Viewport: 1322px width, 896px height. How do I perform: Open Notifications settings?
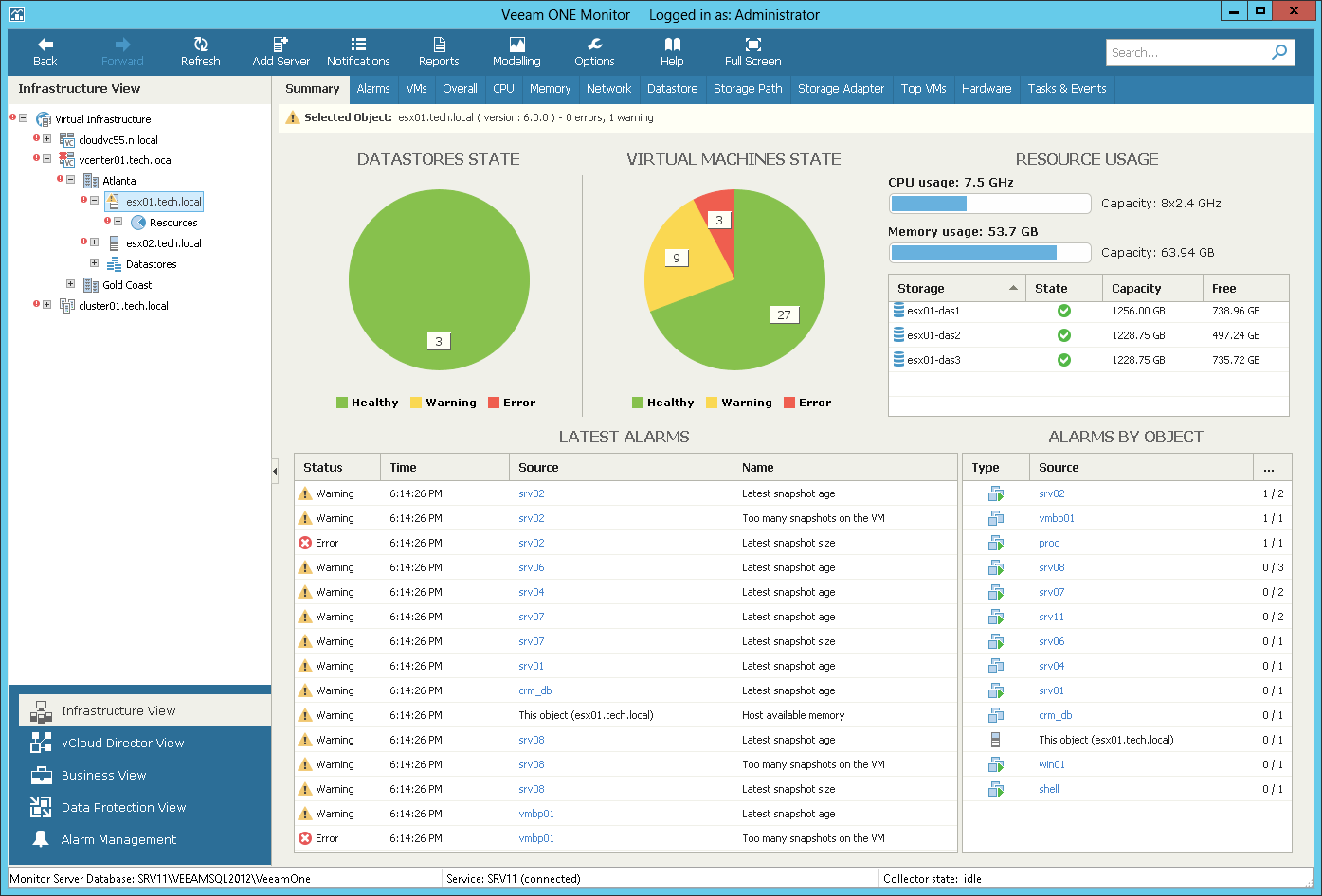(358, 52)
